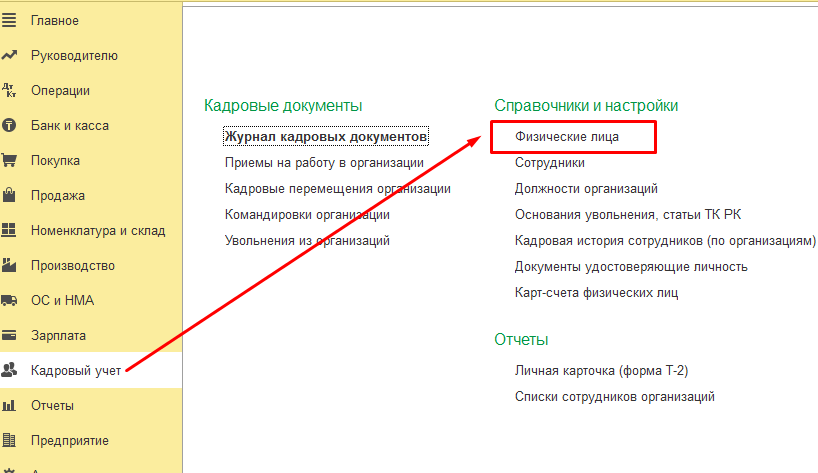Click the hamburger icon beside Главное
Image resolution: width=818 pixels, height=473 pixels.
coord(10,21)
